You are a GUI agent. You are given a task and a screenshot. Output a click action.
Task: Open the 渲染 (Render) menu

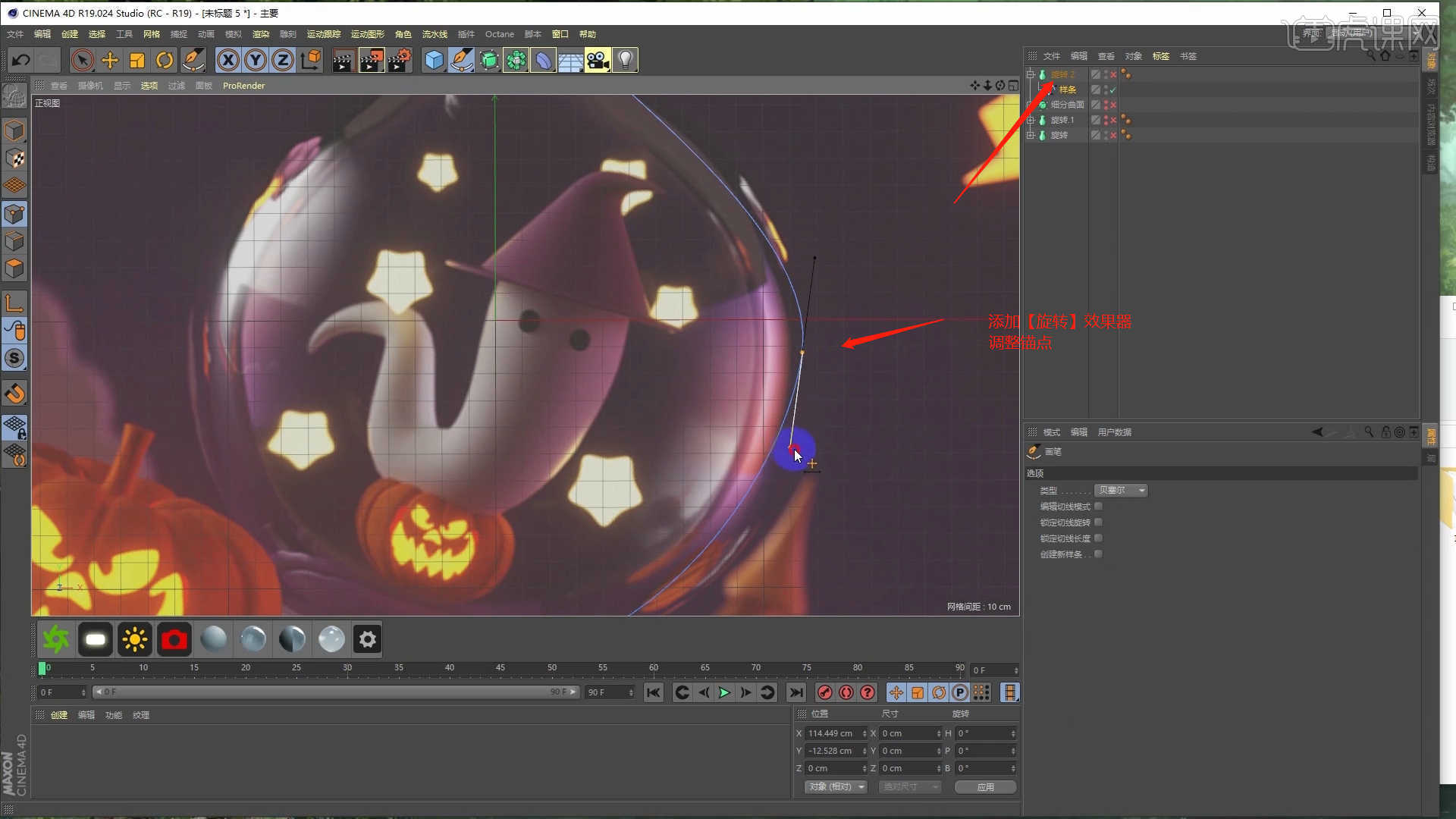coord(261,34)
